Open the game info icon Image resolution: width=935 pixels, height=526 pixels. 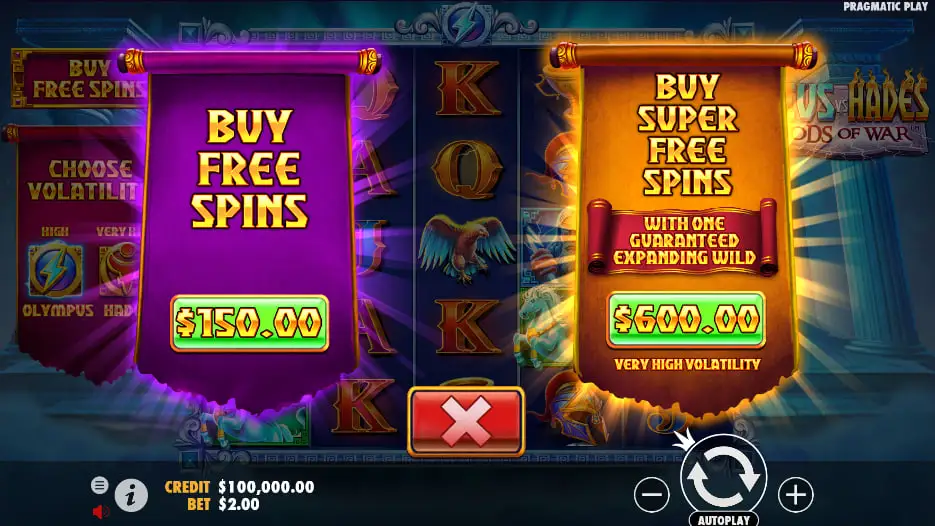131,494
